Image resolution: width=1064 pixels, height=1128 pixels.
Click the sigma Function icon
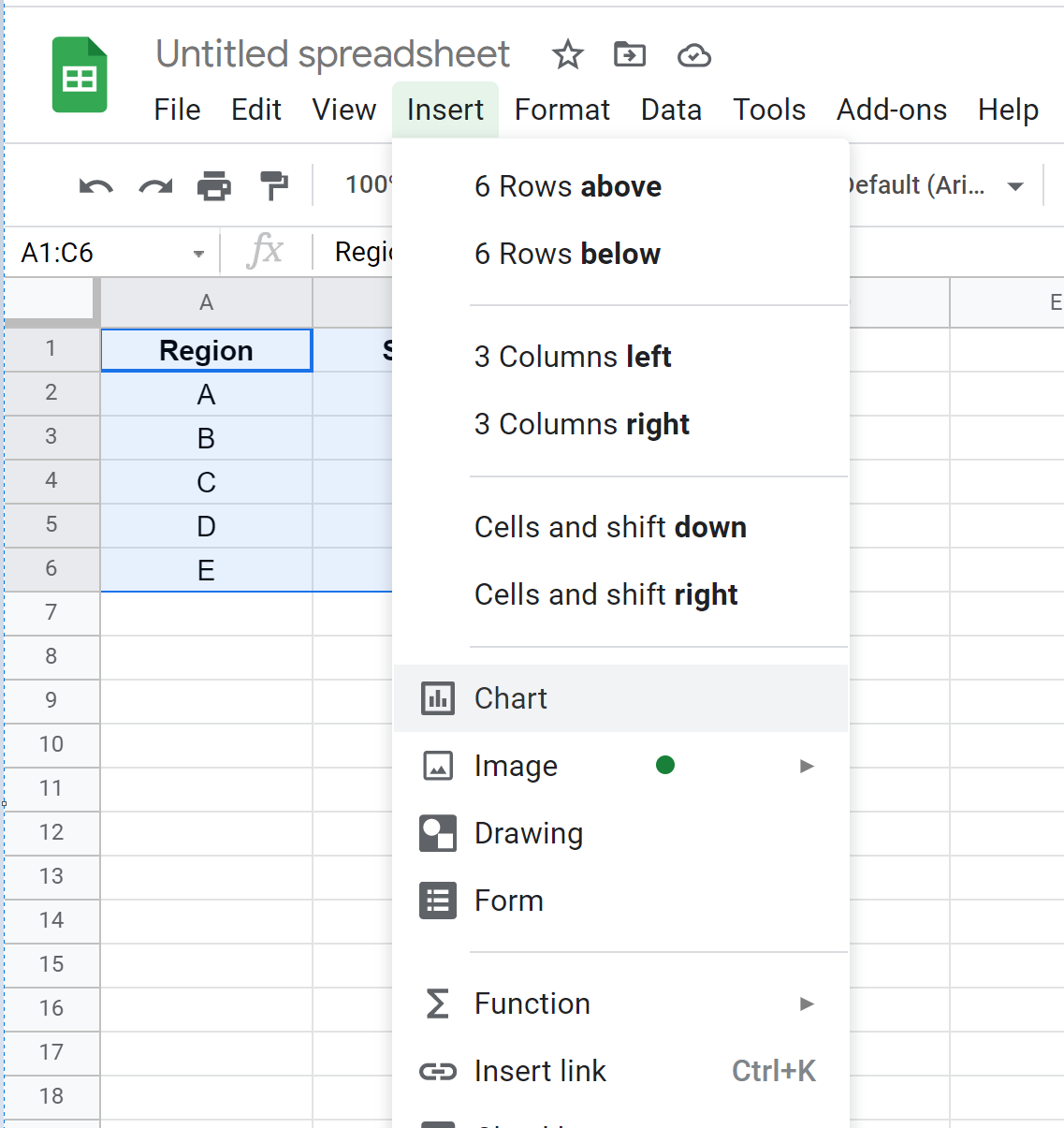[436, 1003]
